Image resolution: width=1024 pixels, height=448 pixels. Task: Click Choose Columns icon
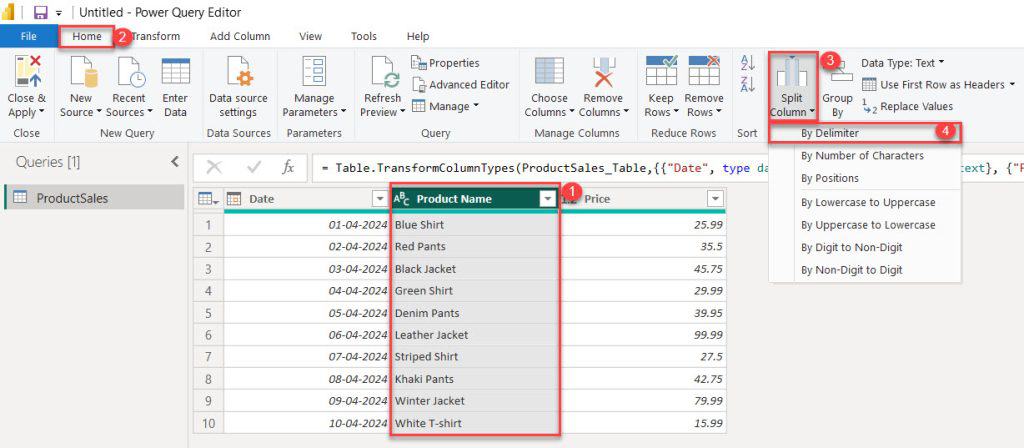pos(549,71)
